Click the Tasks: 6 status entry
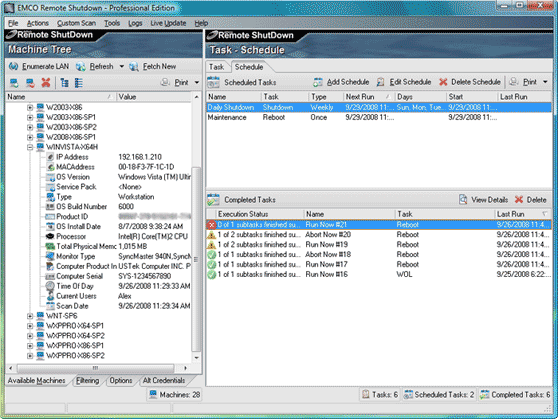The image size is (558, 419). (x=380, y=394)
